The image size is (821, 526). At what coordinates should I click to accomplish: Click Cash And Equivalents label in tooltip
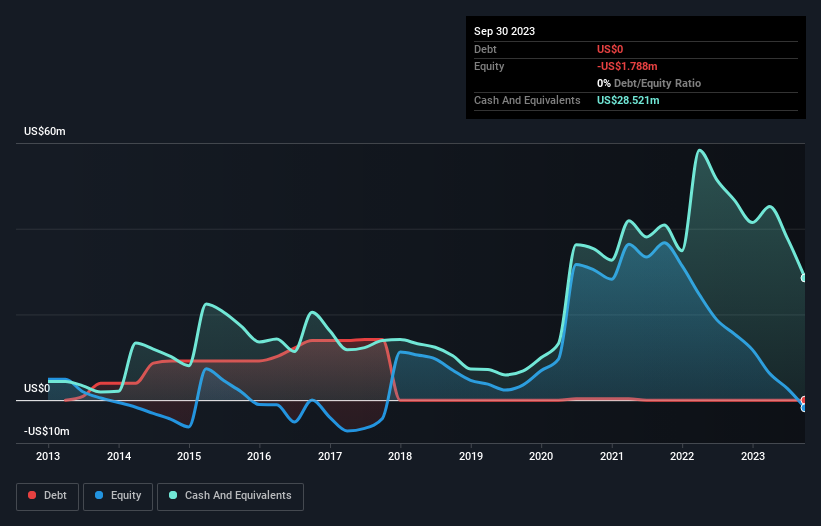527,100
